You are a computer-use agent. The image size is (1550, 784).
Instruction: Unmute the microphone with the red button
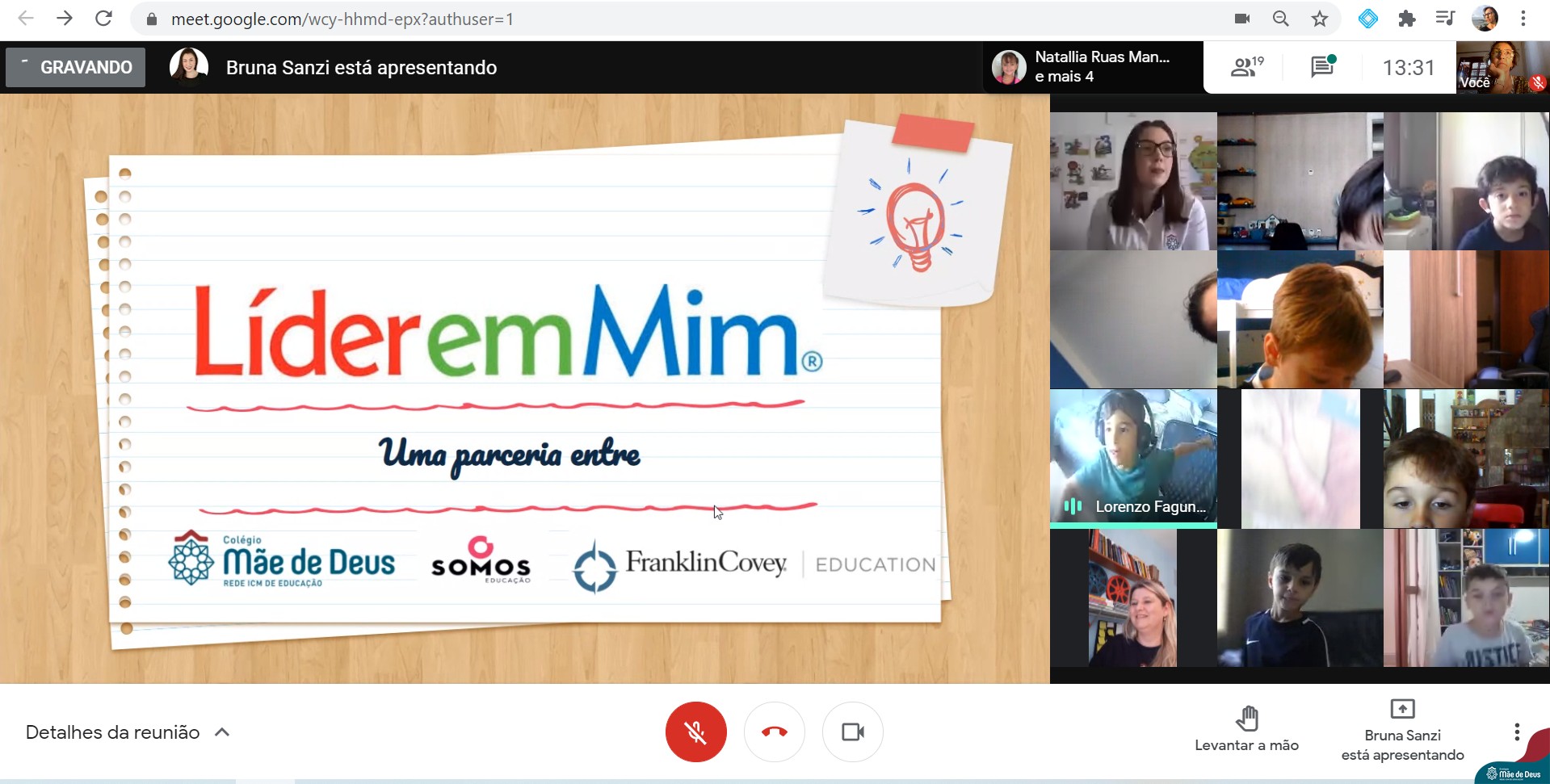pyautogui.click(x=695, y=732)
